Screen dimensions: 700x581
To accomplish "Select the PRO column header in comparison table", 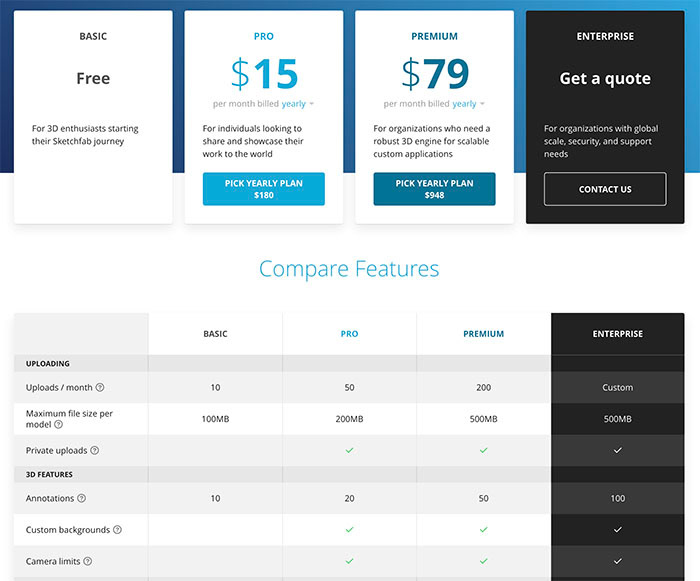I will 350,334.
